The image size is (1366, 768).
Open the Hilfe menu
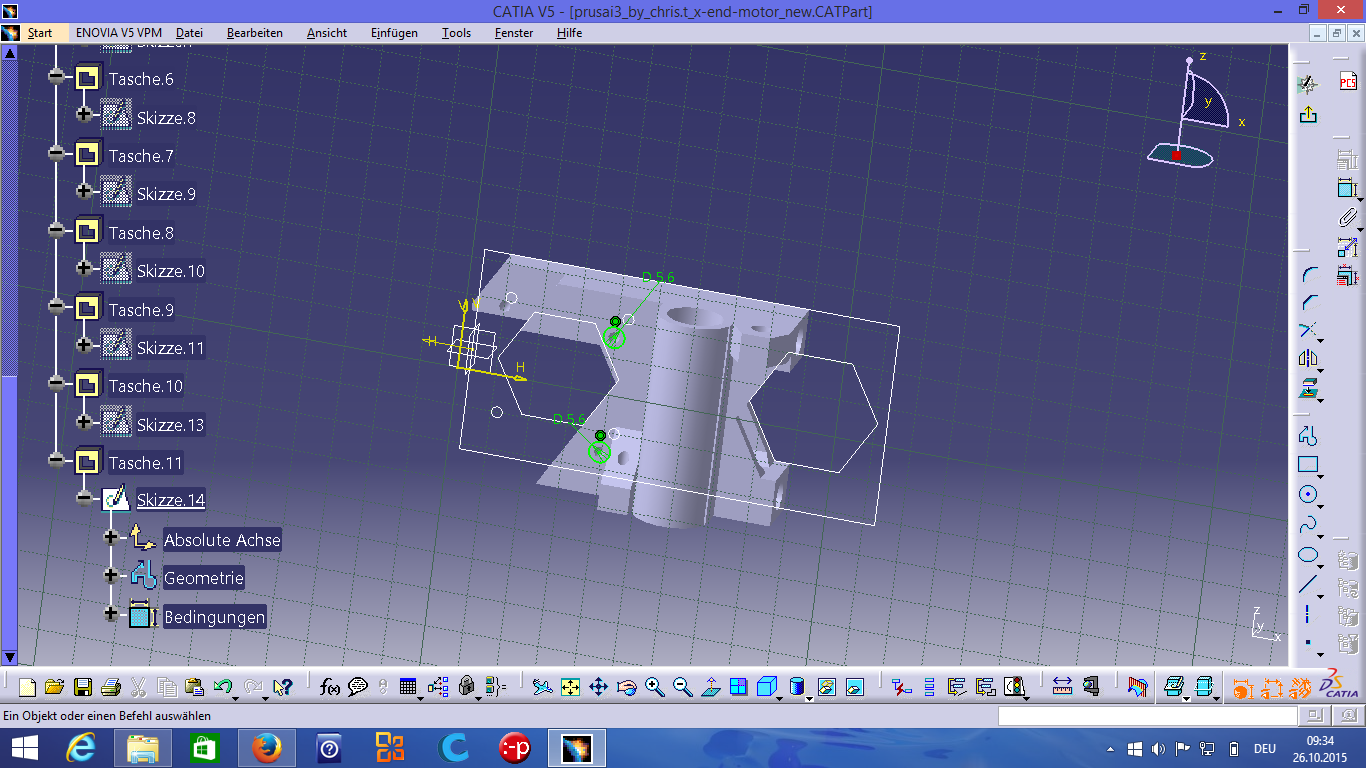click(569, 33)
